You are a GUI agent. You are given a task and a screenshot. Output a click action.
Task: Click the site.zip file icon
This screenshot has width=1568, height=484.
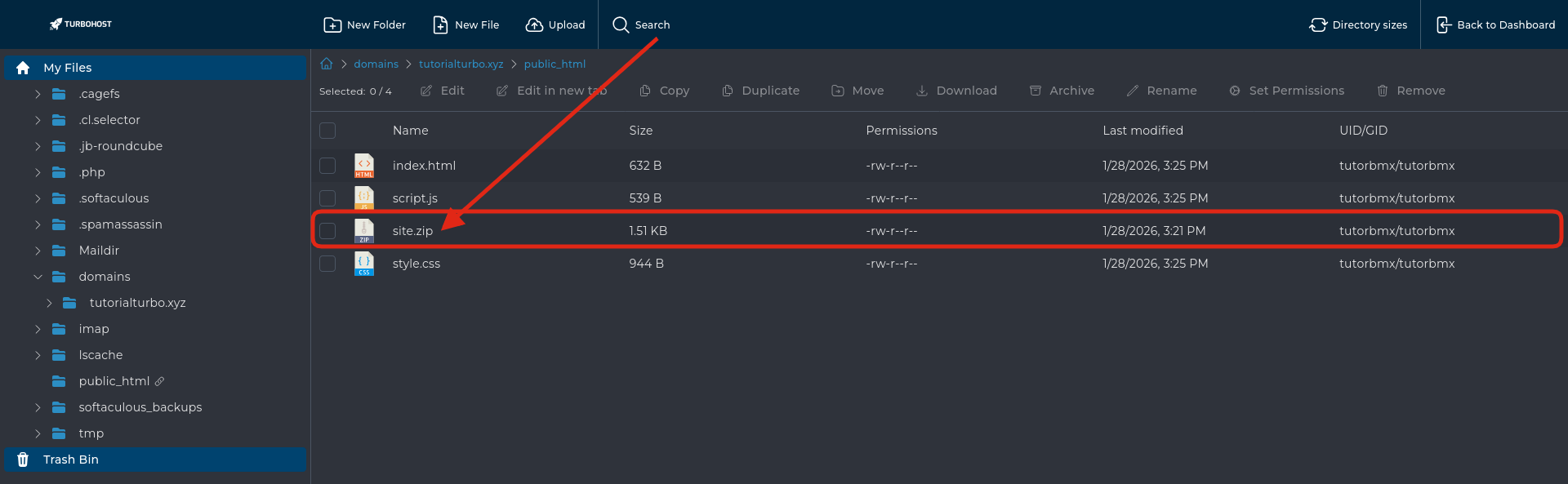pos(364,231)
